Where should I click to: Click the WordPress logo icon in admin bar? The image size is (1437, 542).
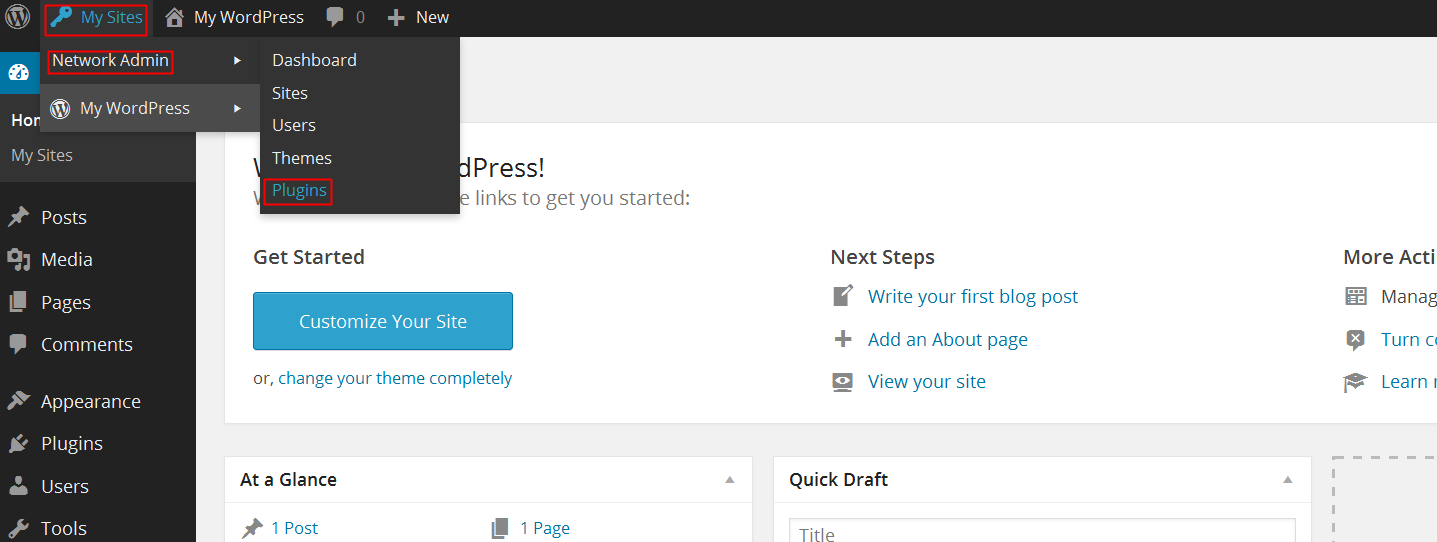[18, 17]
